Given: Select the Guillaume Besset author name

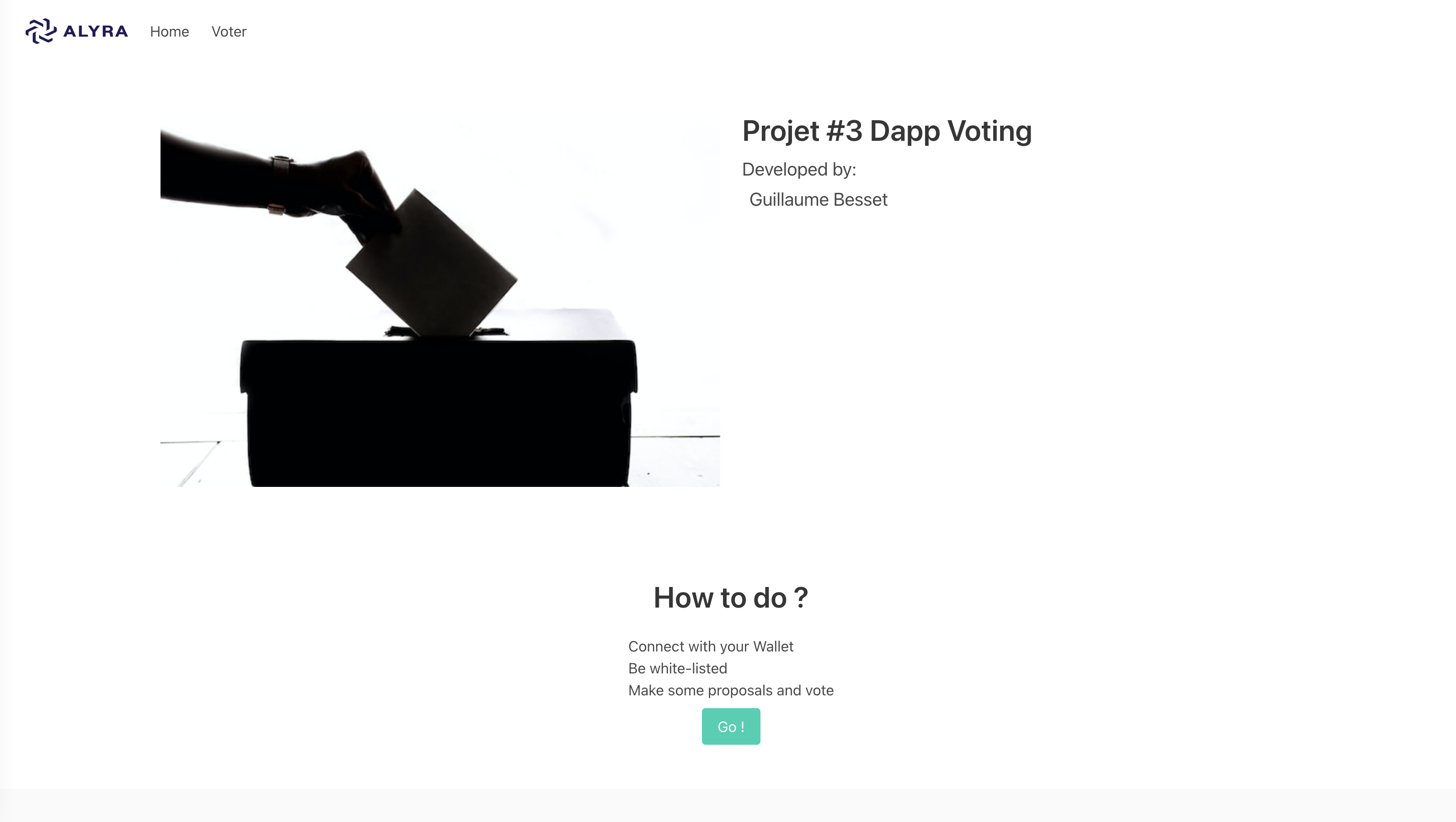Looking at the screenshot, I should (818, 199).
